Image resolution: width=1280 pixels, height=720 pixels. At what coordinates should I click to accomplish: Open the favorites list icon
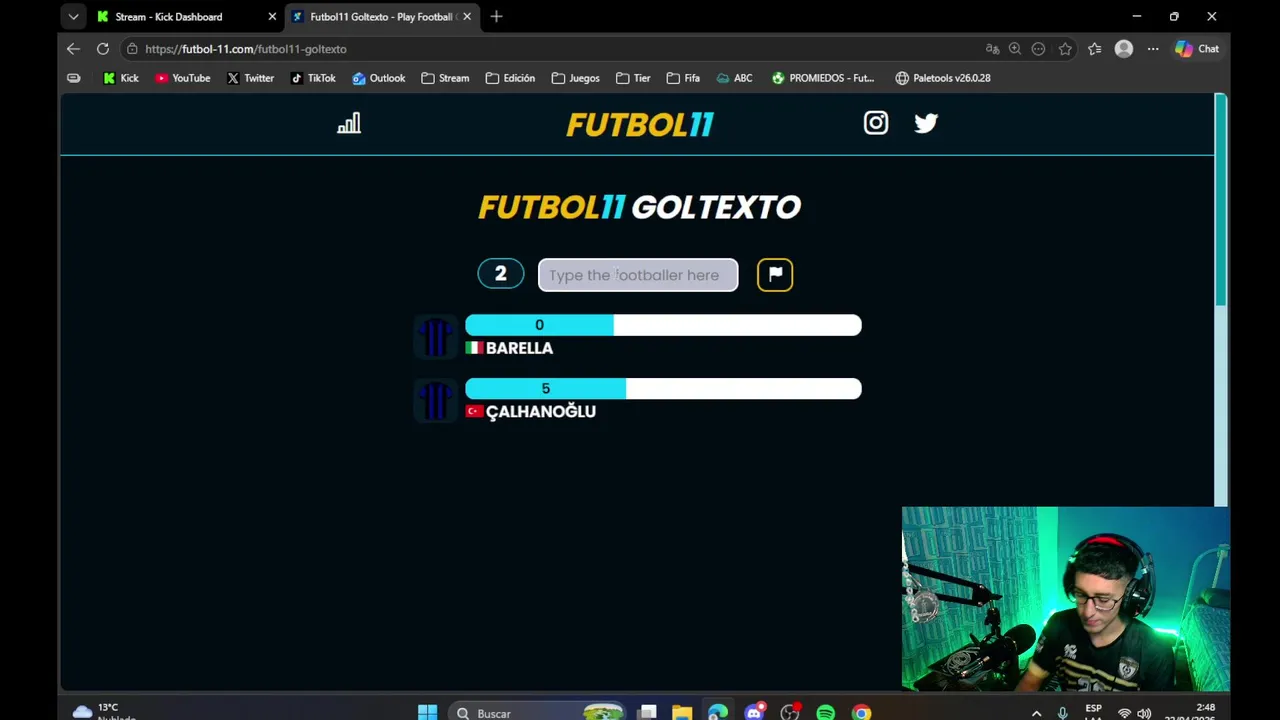(1095, 49)
